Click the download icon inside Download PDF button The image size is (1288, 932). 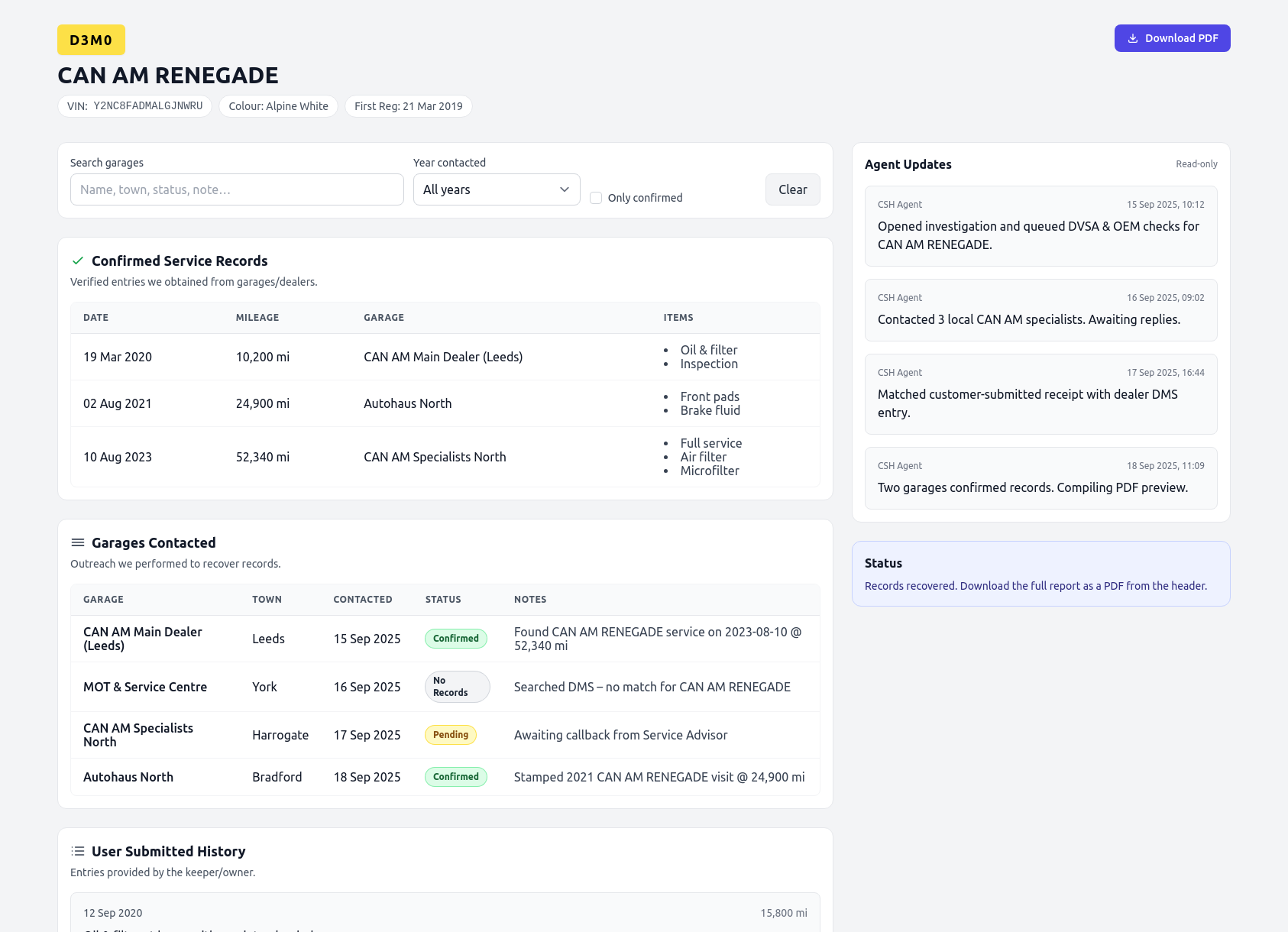(1133, 37)
